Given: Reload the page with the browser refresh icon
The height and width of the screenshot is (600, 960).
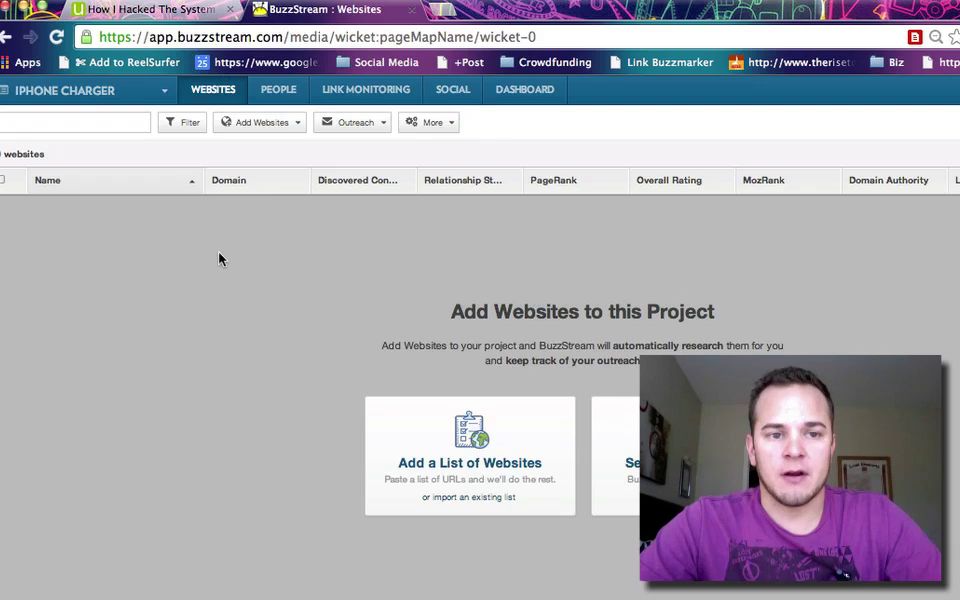Looking at the screenshot, I should [56, 37].
